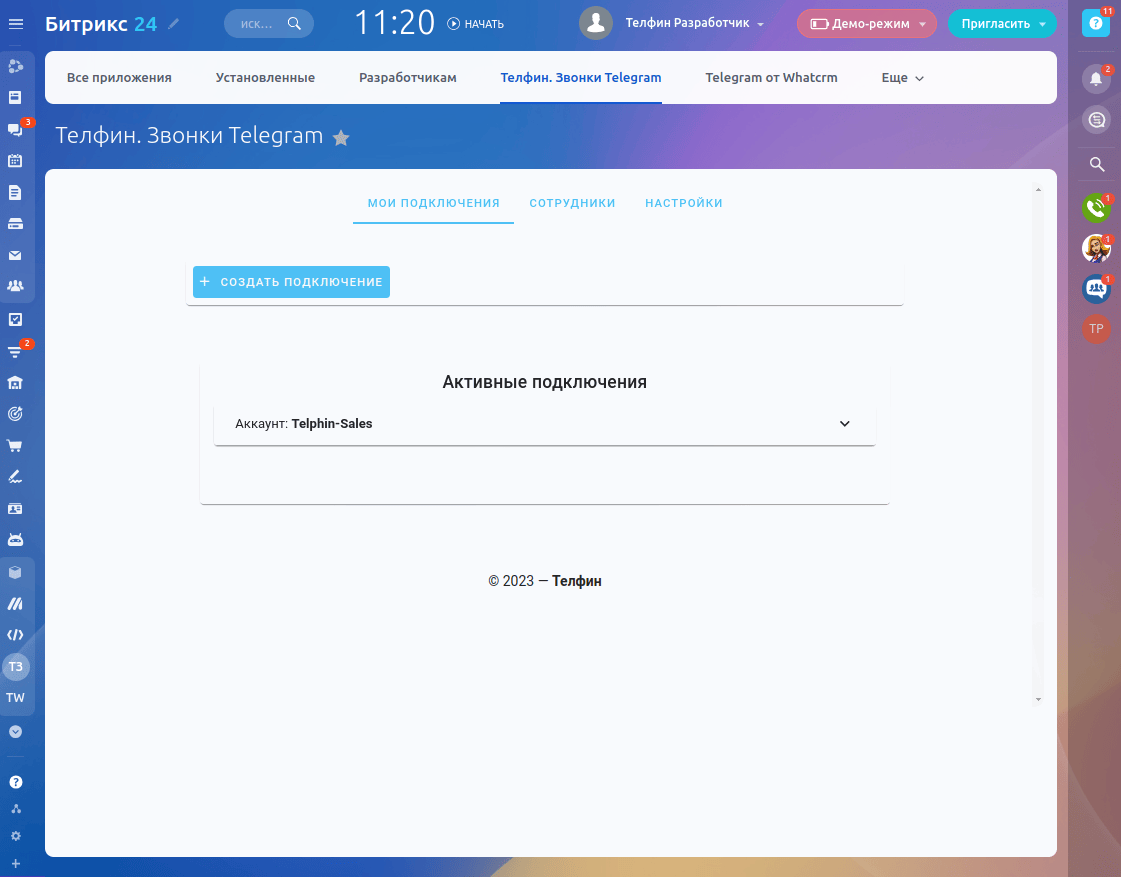Select the МОИ ПОДКЛЮЧЕНИЯ tab
Screen dimensions: 1121x877
click(x=433, y=203)
